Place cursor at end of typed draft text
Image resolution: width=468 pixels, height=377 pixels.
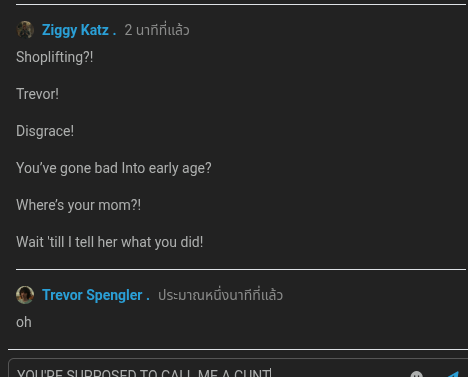pos(271,373)
